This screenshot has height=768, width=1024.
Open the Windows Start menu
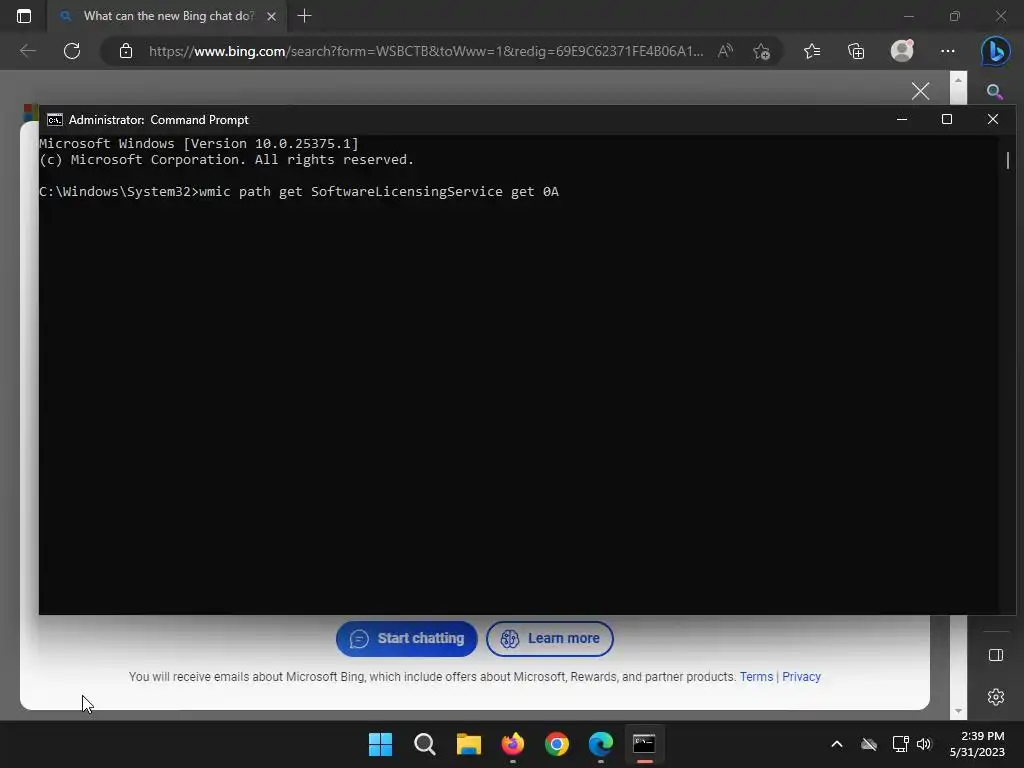click(380, 744)
